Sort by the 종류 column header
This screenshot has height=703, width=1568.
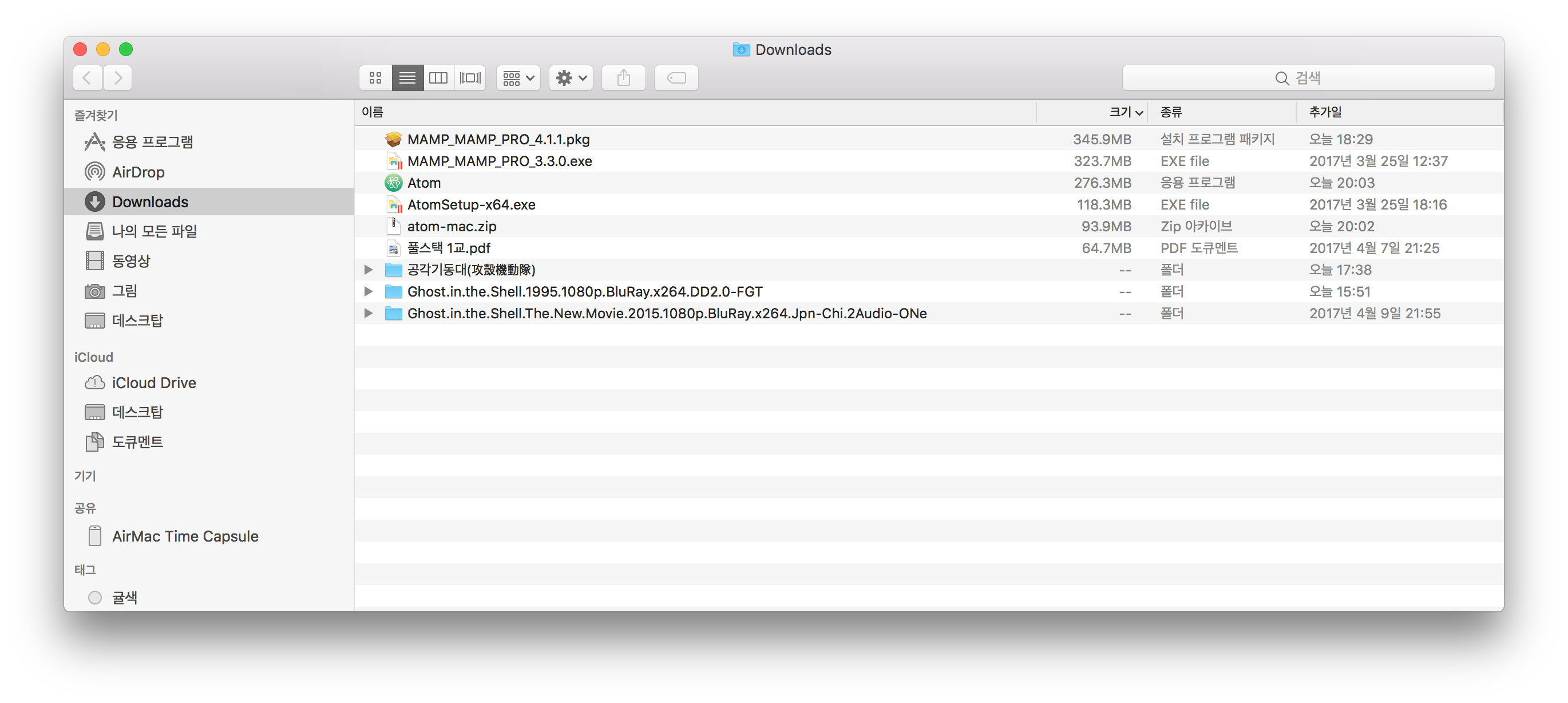point(1222,112)
